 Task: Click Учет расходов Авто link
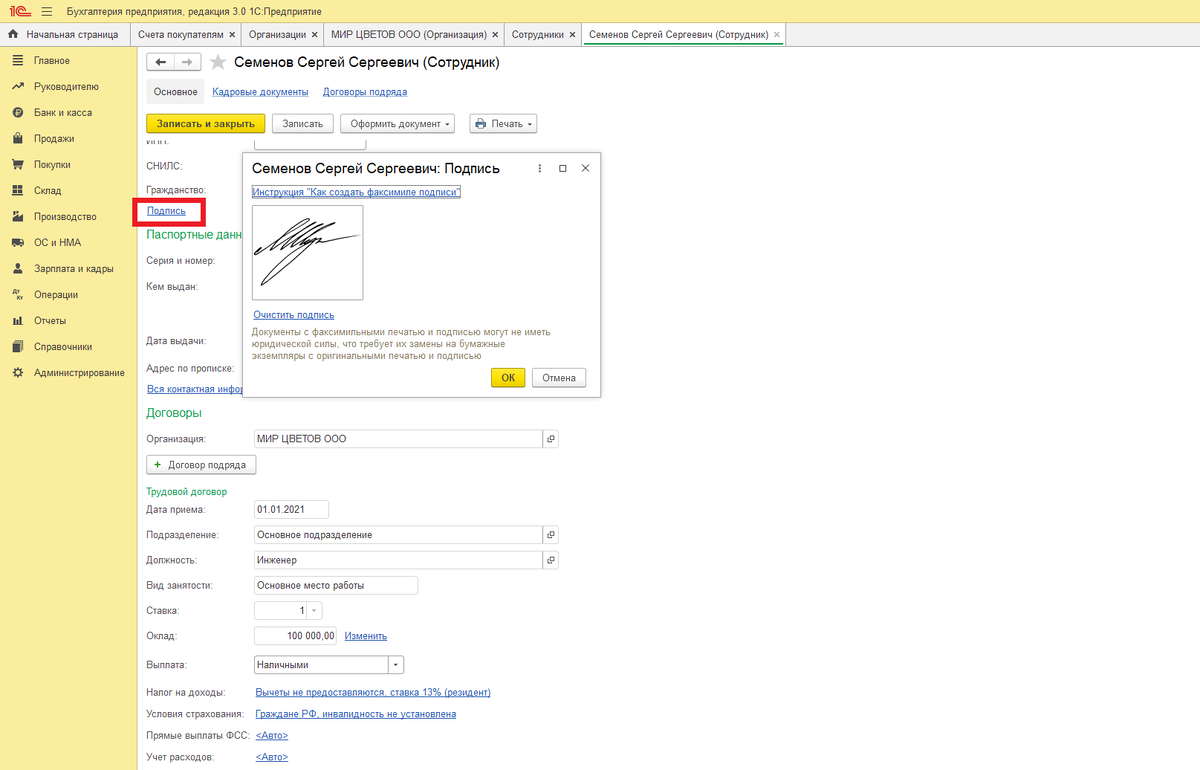tap(272, 758)
